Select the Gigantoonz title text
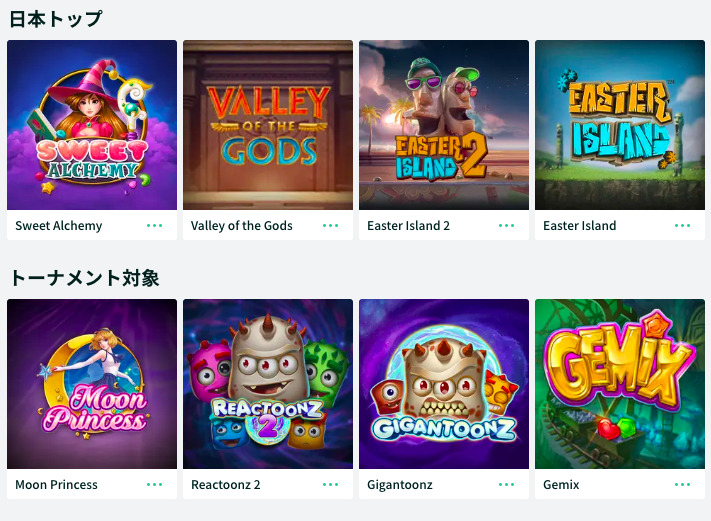Image resolution: width=711 pixels, height=521 pixels. click(x=399, y=485)
